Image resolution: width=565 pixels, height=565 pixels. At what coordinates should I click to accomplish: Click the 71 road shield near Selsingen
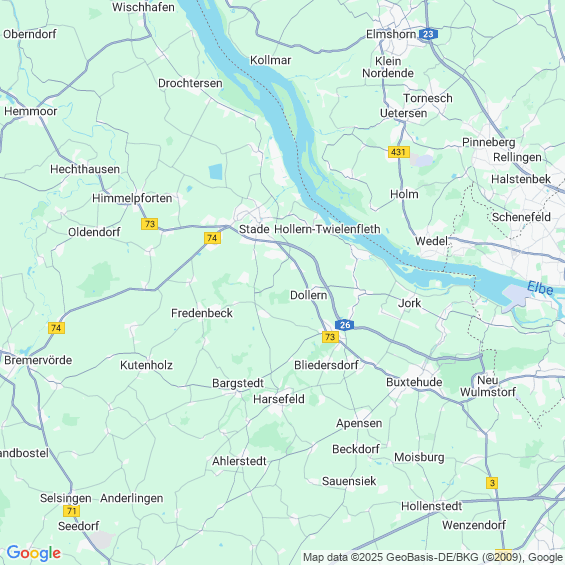71,511
